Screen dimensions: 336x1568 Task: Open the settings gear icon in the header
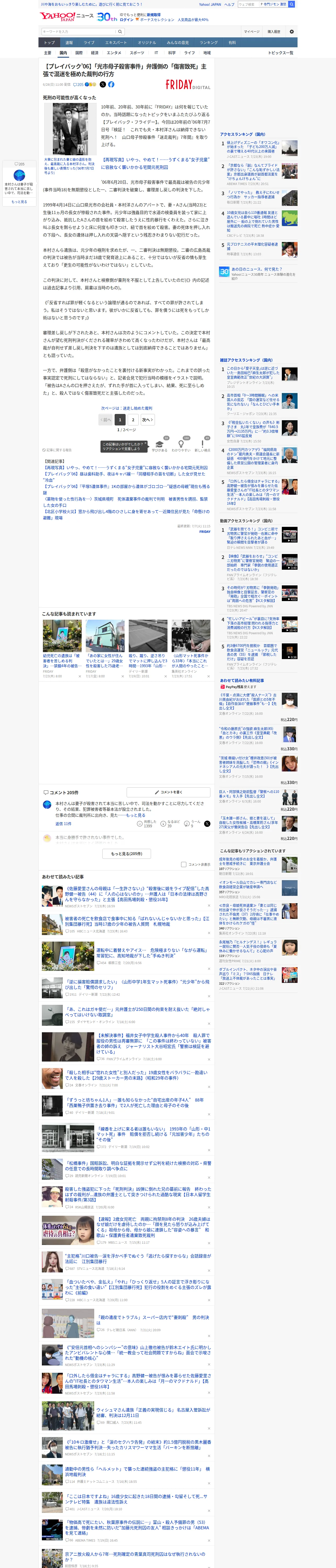(292, 32)
